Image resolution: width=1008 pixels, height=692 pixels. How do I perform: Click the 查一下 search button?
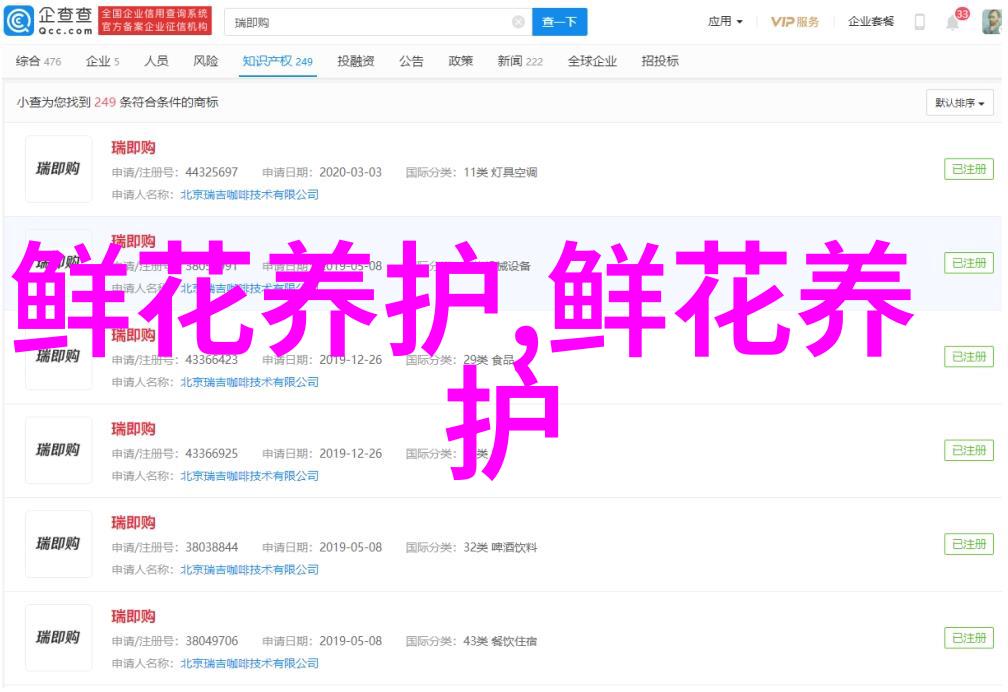click(x=559, y=23)
